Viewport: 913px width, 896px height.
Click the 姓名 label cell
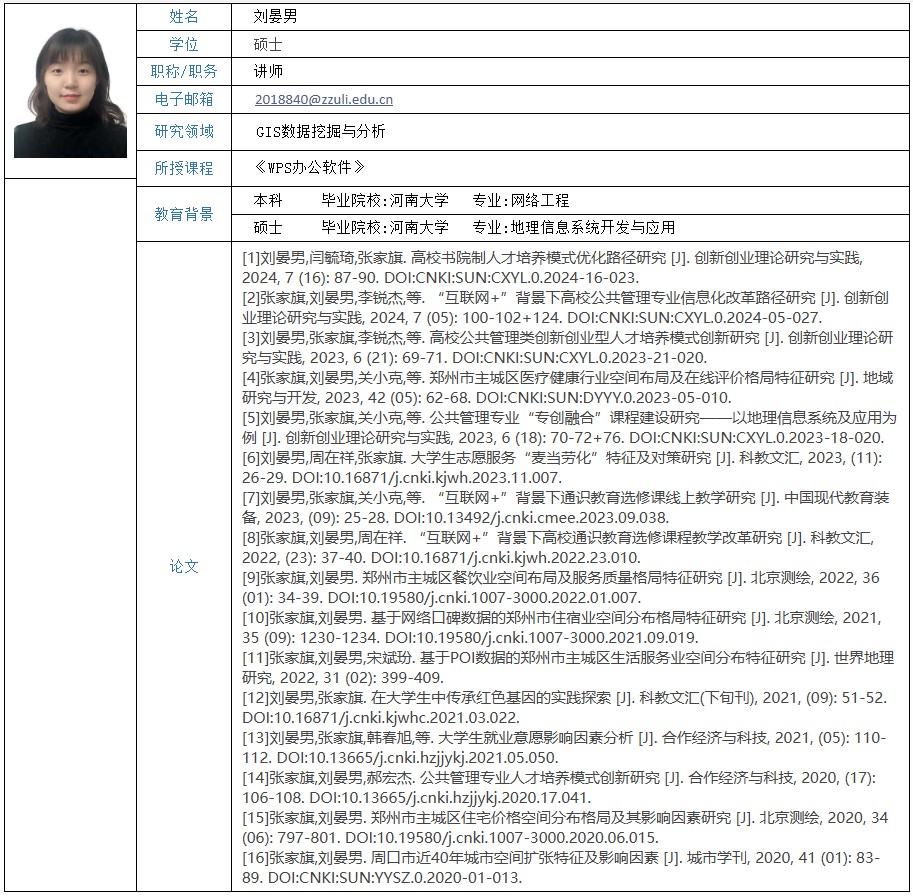click(x=184, y=17)
